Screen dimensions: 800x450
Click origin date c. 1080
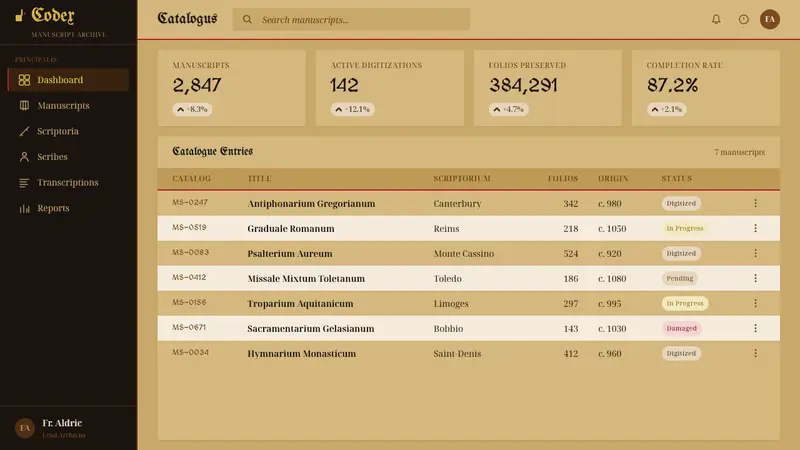pyautogui.click(x=612, y=279)
